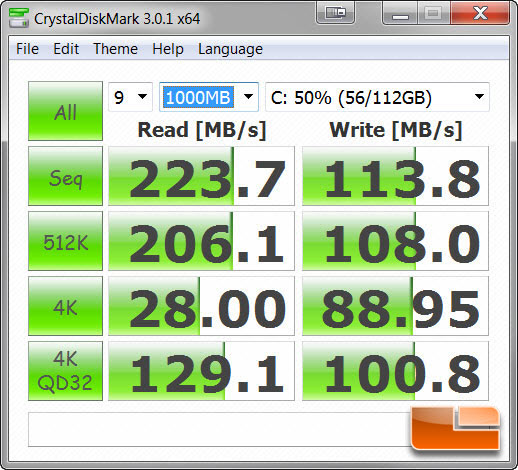The height and width of the screenshot is (470, 518).
Task: Open the Theme menu
Action: 115,49
